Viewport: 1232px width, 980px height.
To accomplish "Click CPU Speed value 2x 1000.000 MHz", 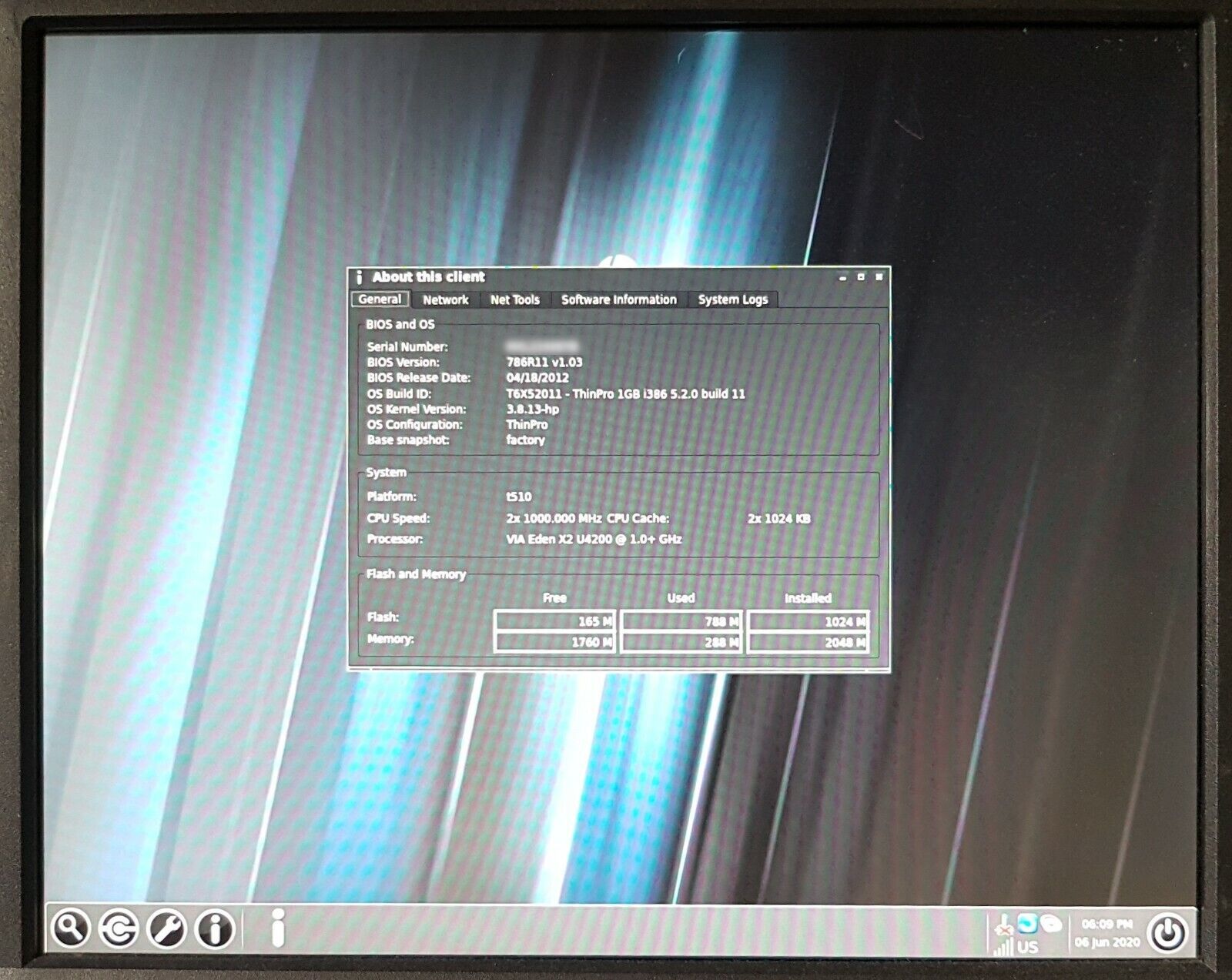I will pos(554,519).
